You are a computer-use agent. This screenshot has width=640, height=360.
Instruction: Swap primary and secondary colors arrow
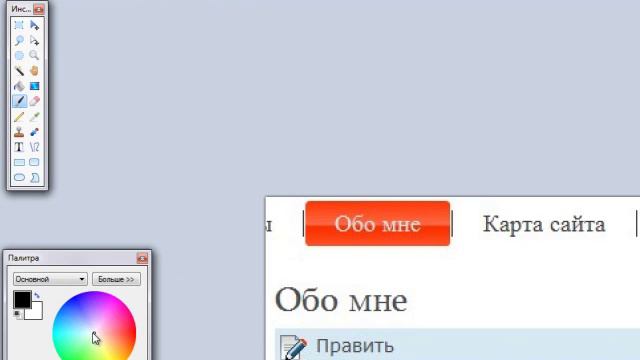pyautogui.click(x=37, y=295)
